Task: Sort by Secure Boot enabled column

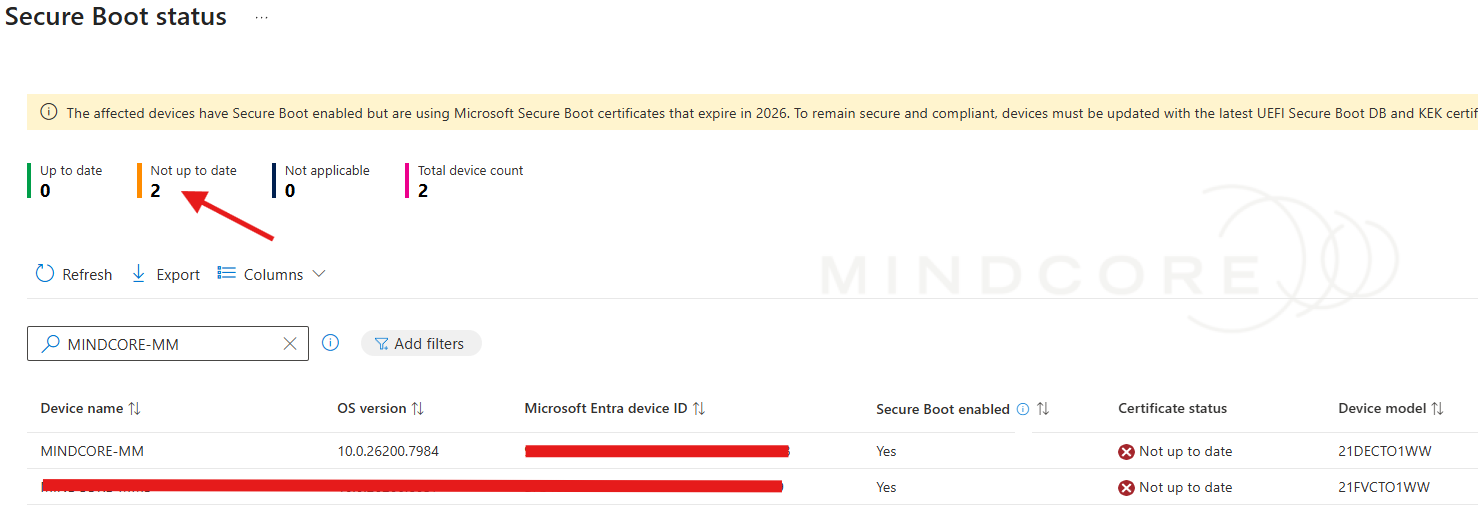Action: point(1043,409)
